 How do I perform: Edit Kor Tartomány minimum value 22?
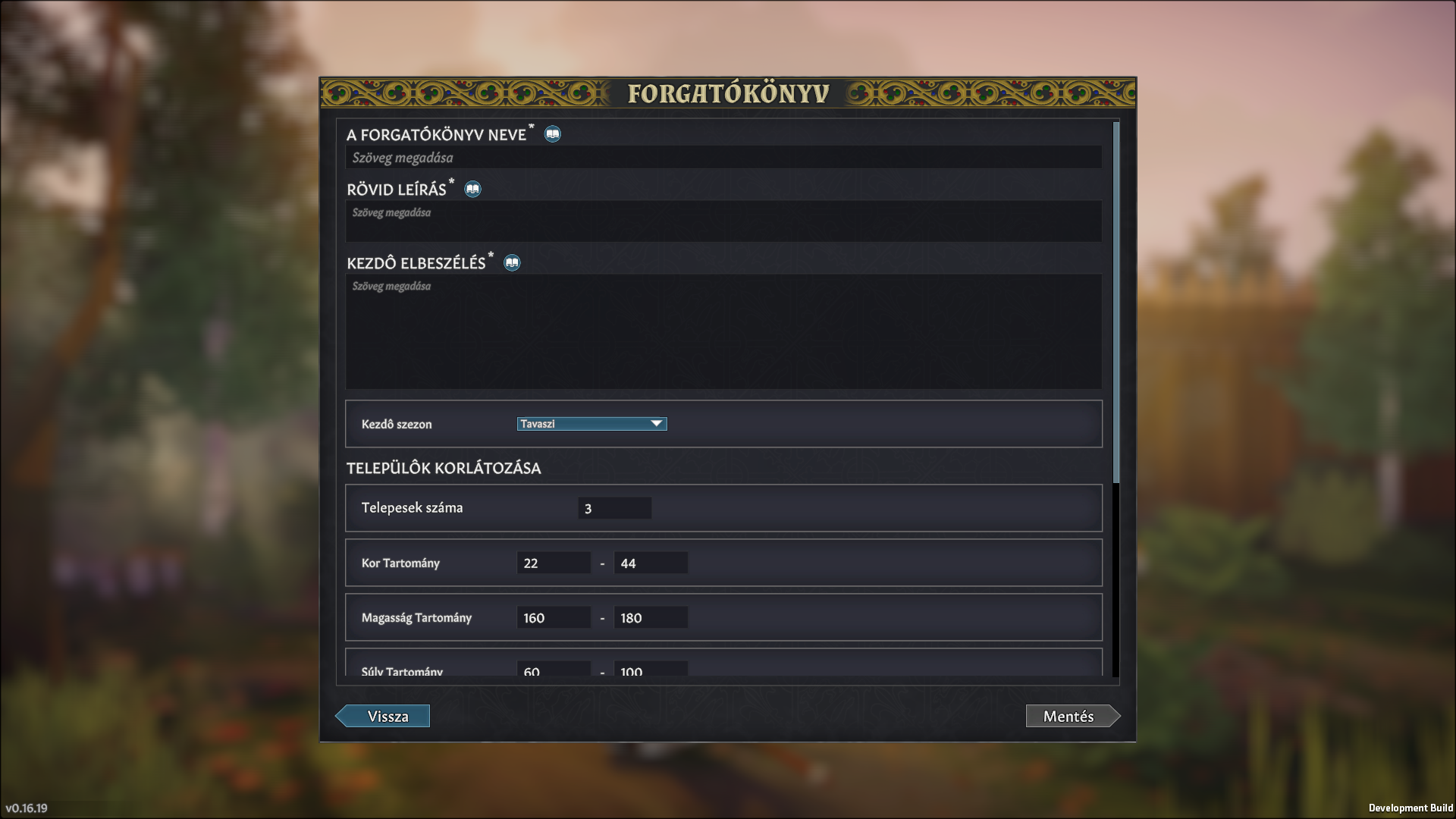point(554,563)
